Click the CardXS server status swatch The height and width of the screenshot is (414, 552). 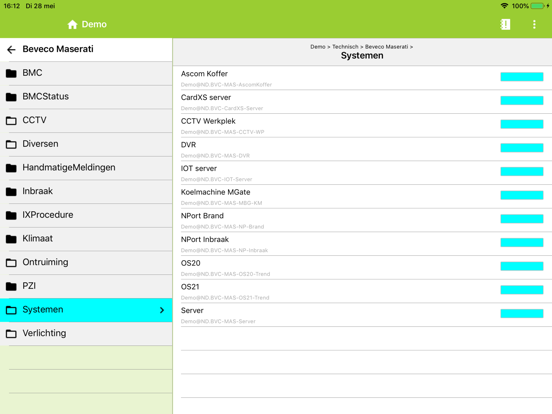coord(522,100)
